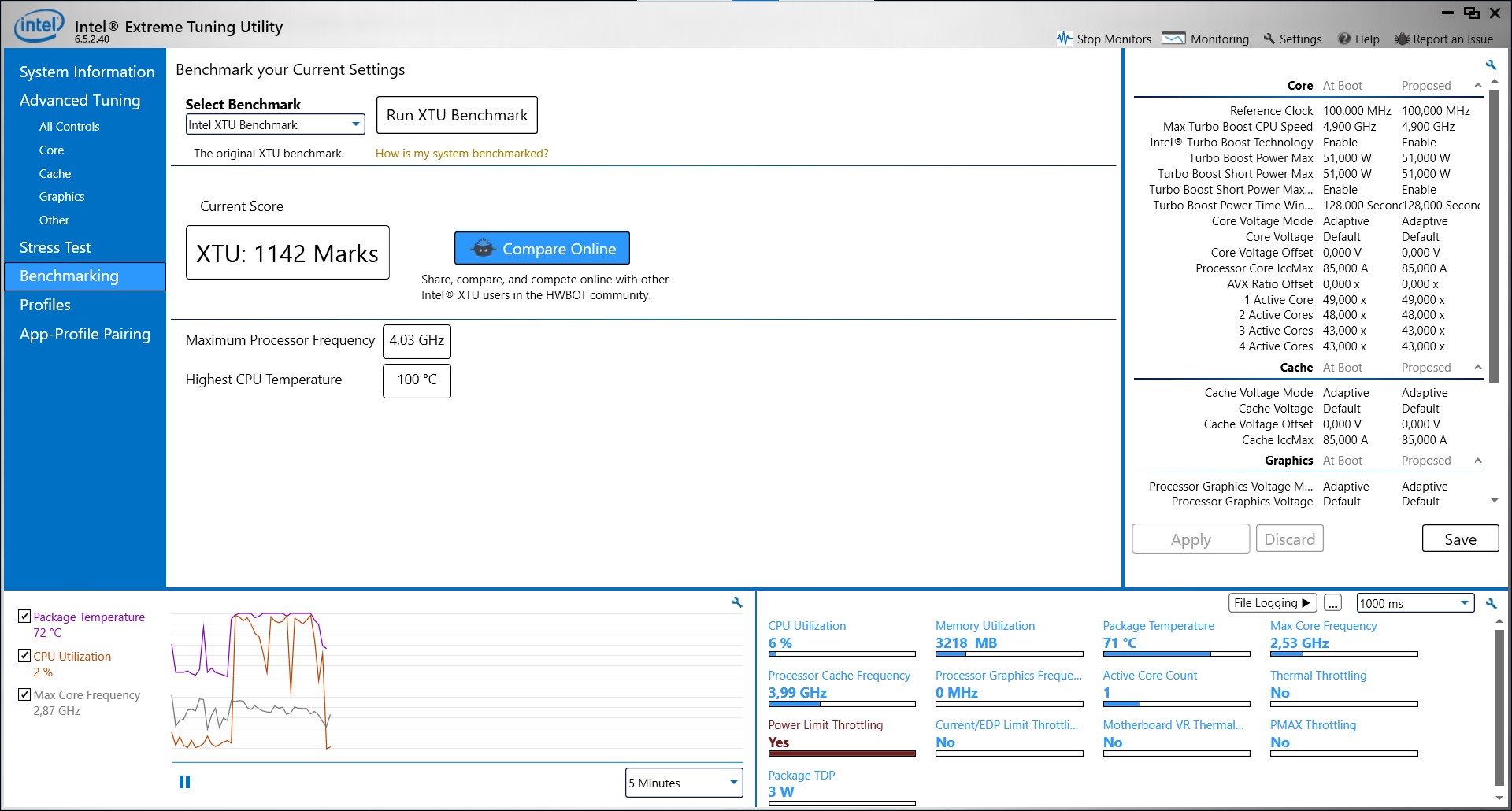Collapse the Cache section chevron

pyautogui.click(x=1477, y=367)
